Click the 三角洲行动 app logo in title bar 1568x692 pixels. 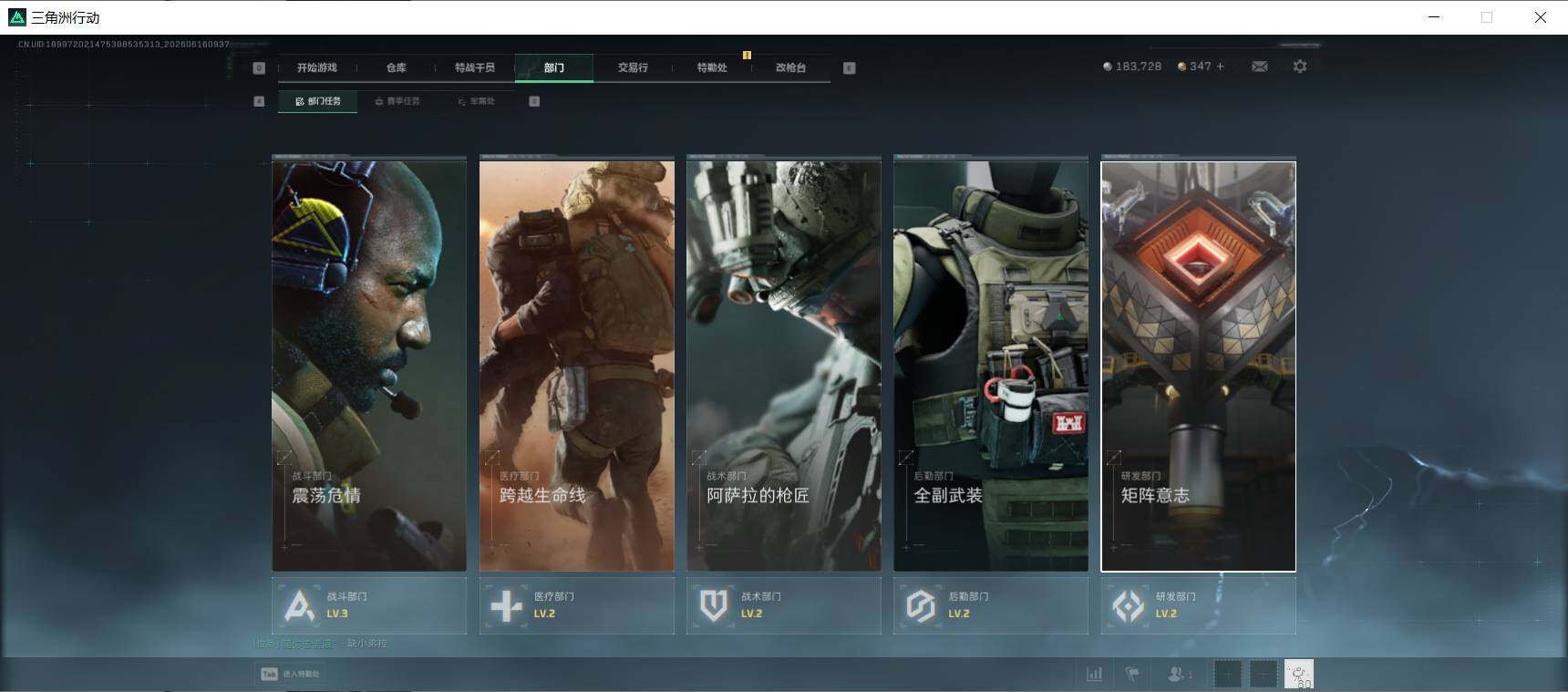pyautogui.click(x=17, y=17)
